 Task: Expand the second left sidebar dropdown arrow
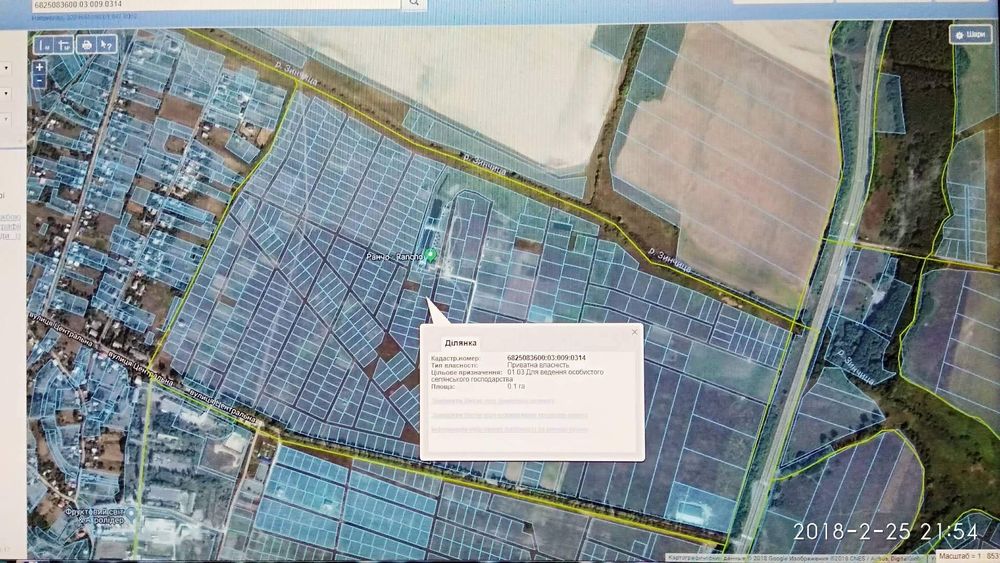click(6, 94)
